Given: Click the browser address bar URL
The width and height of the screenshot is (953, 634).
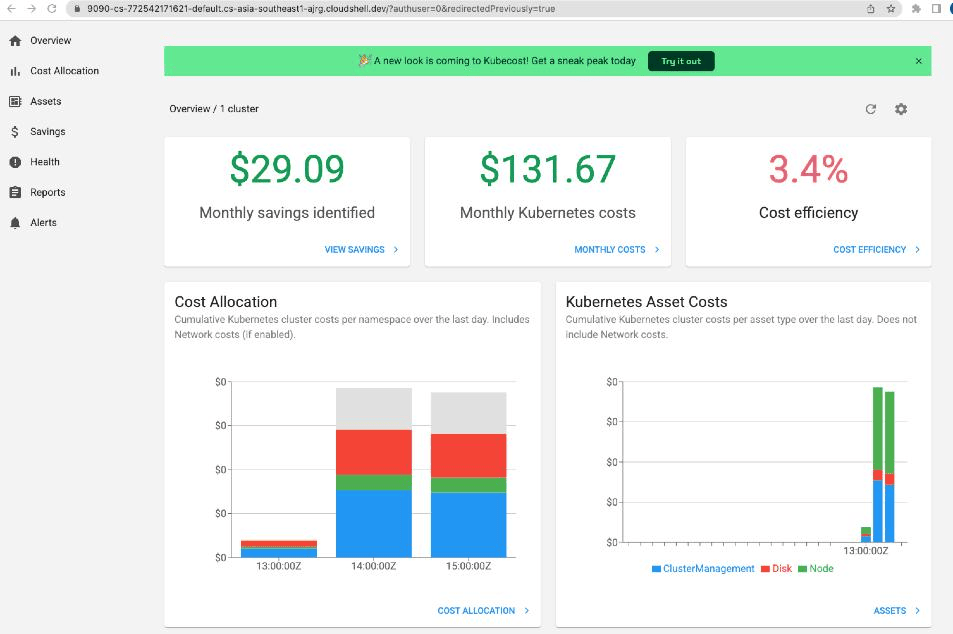Looking at the screenshot, I should (320, 9).
